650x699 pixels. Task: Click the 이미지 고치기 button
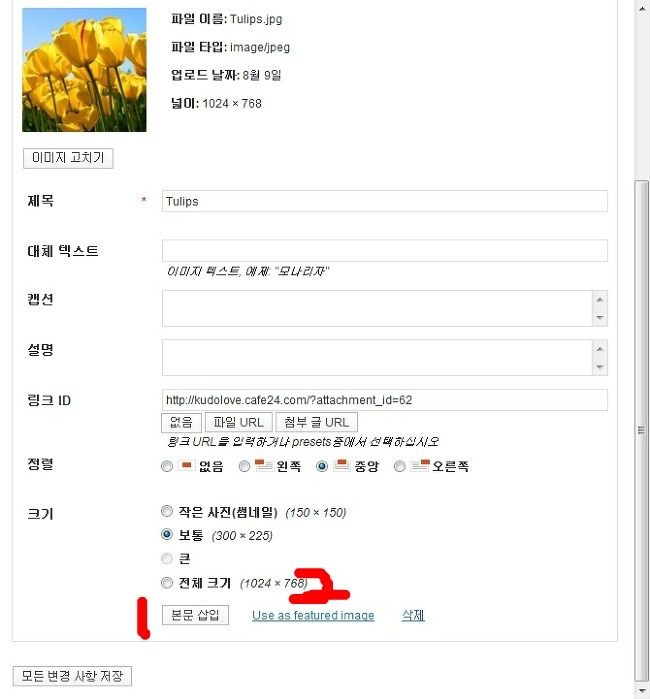(68, 158)
